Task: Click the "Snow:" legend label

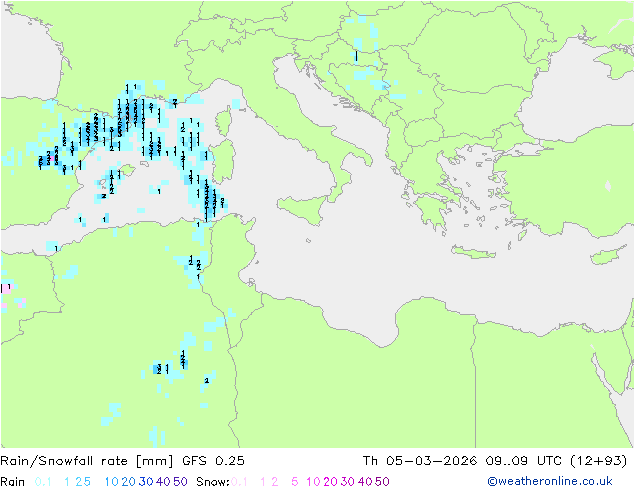Action: [213, 482]
